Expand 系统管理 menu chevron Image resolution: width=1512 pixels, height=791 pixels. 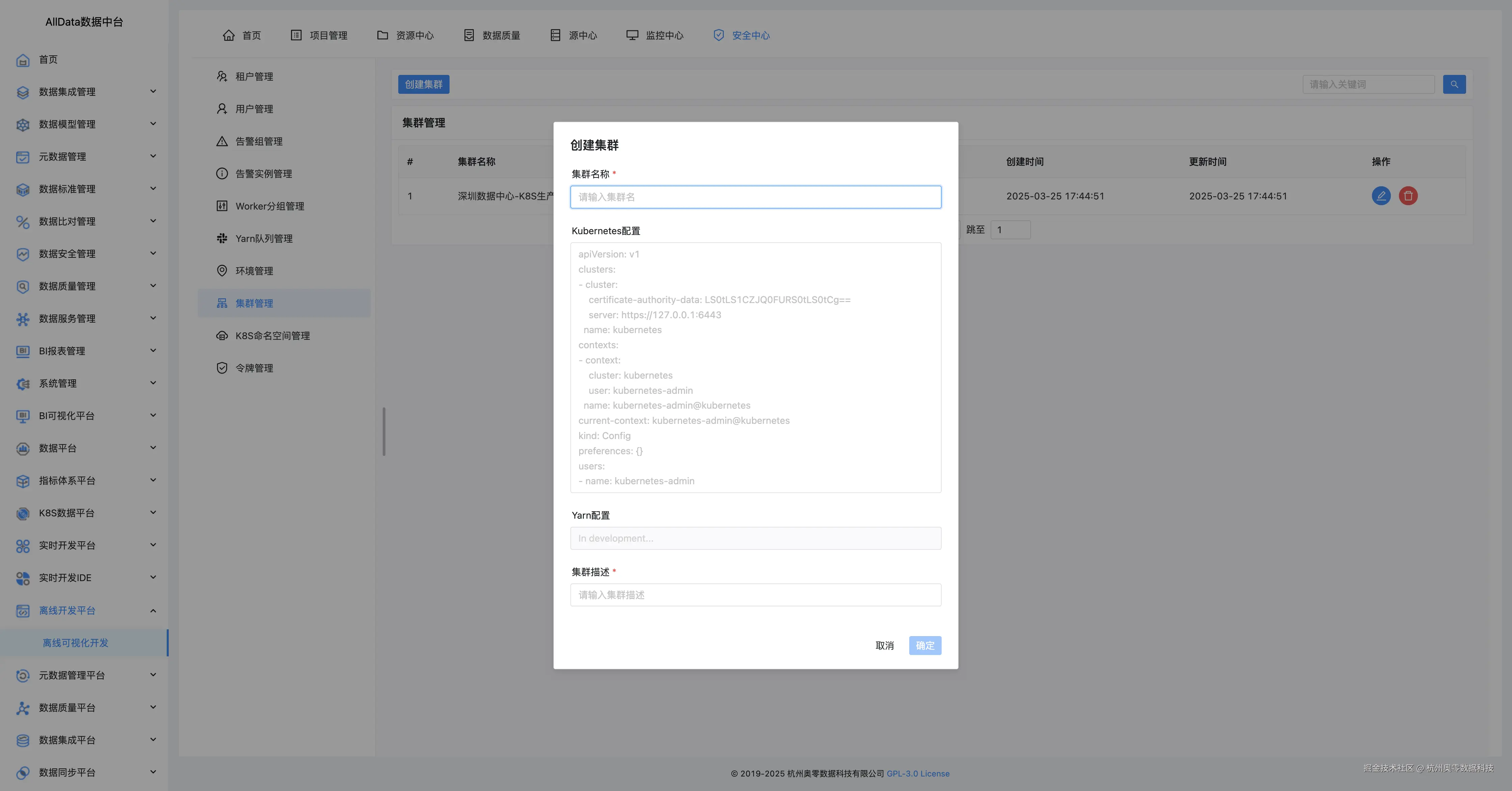coord(153,383)
